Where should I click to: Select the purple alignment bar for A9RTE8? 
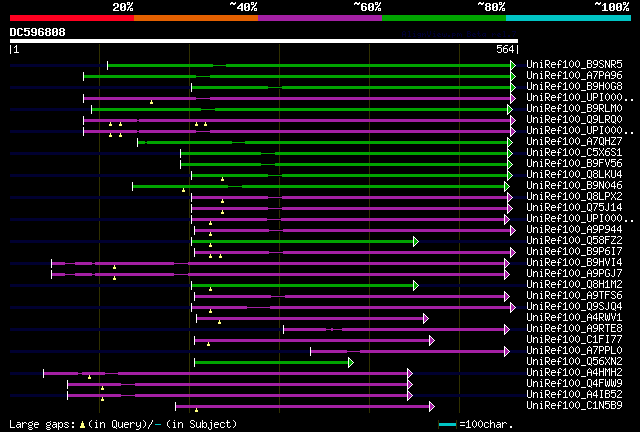(394, 330)
